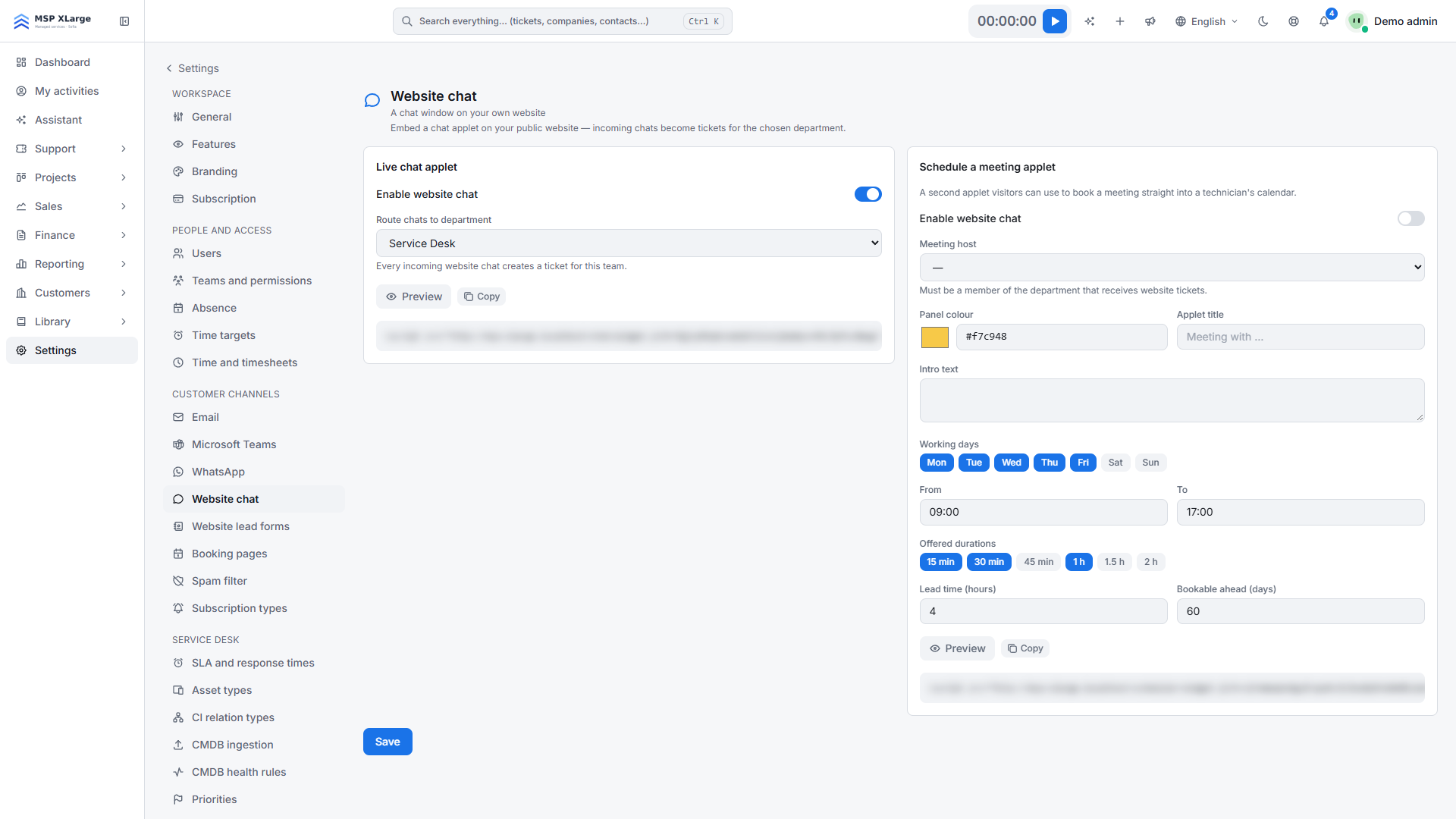Go back to Settings arrow
This screenshot has height=819, width=1456.
pos(169,68)
